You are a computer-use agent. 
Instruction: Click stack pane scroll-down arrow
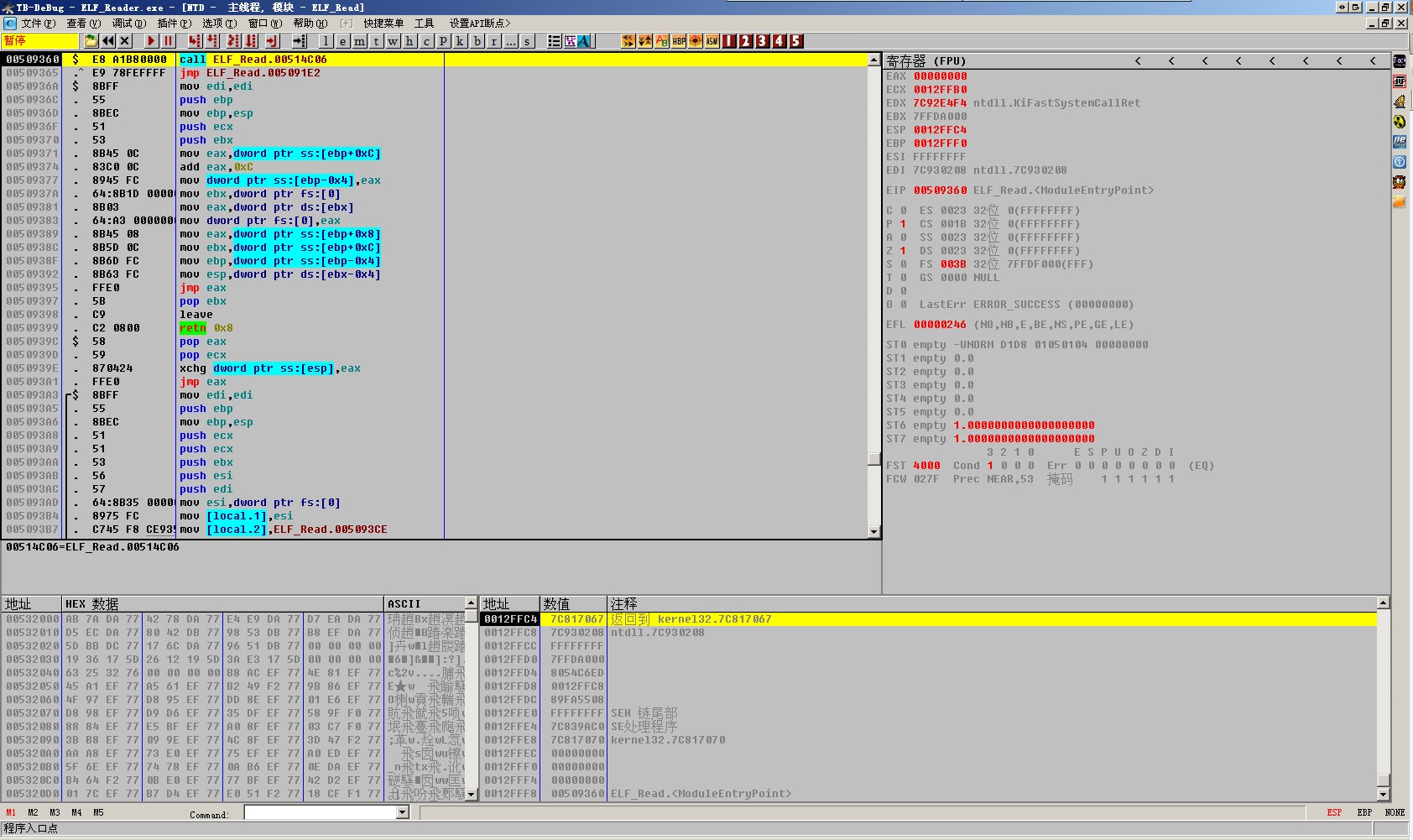point(1383,794)
